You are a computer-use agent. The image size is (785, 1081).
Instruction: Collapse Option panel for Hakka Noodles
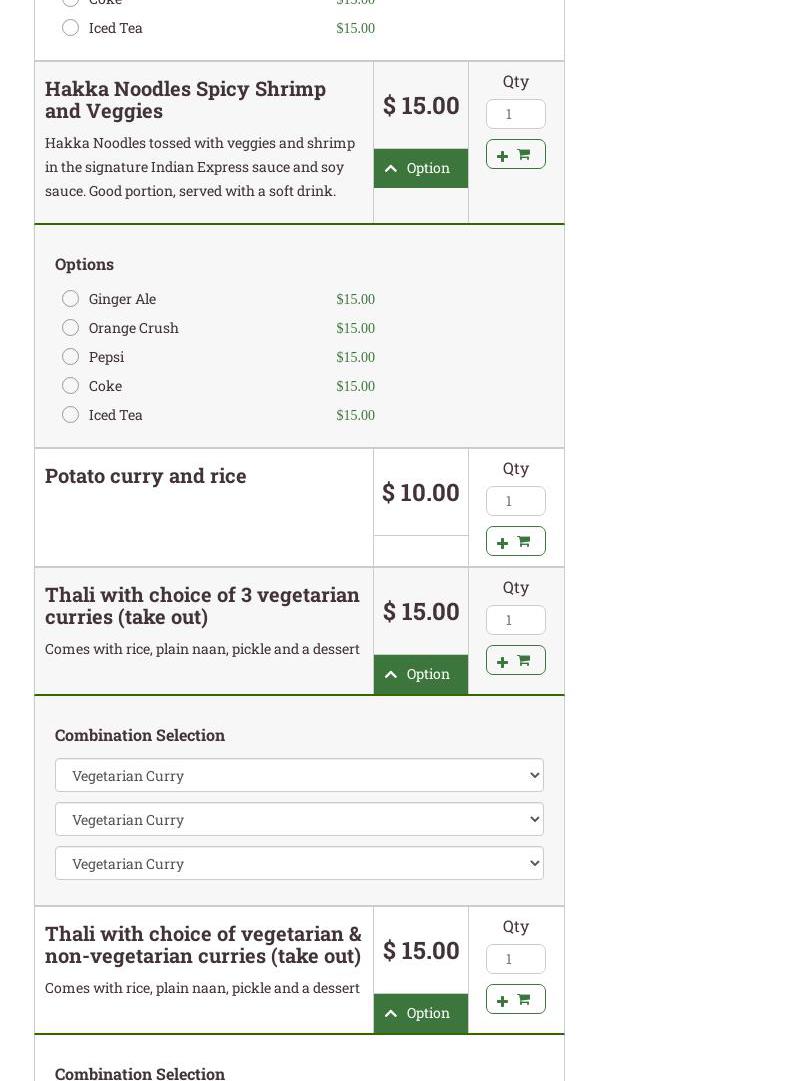(420, 168)
